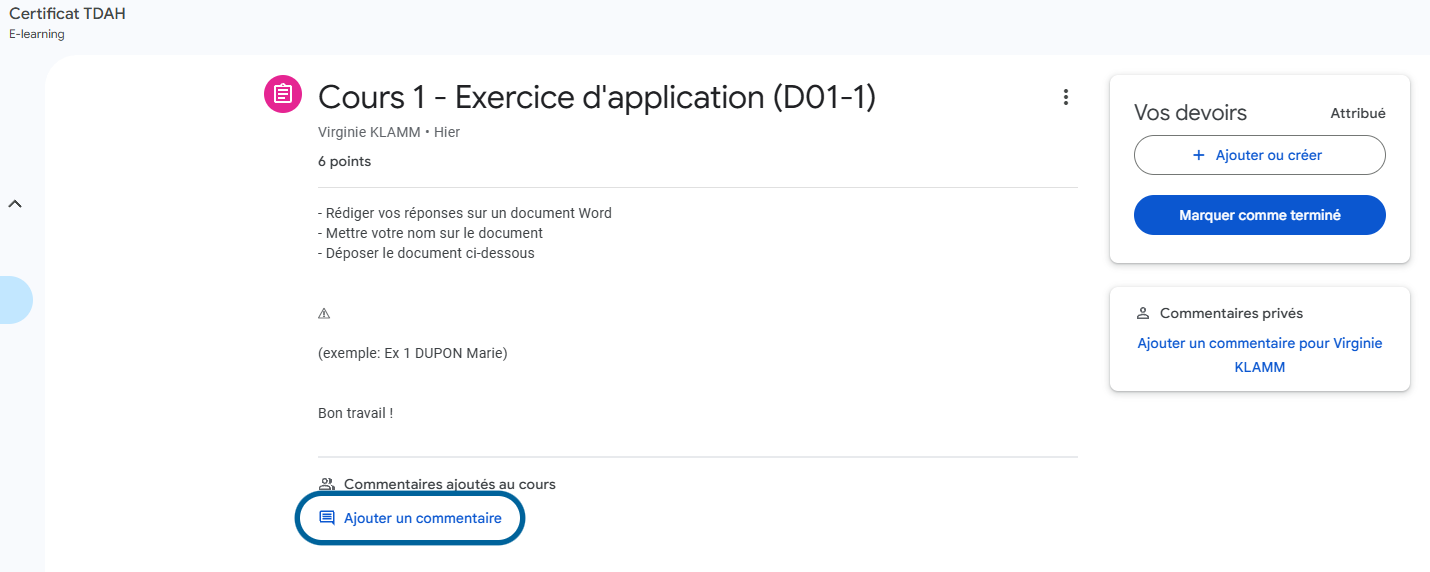Viewport: 1430px width, 572px height.
Task: Click the 6 points label
Action: tap(344, 161)
